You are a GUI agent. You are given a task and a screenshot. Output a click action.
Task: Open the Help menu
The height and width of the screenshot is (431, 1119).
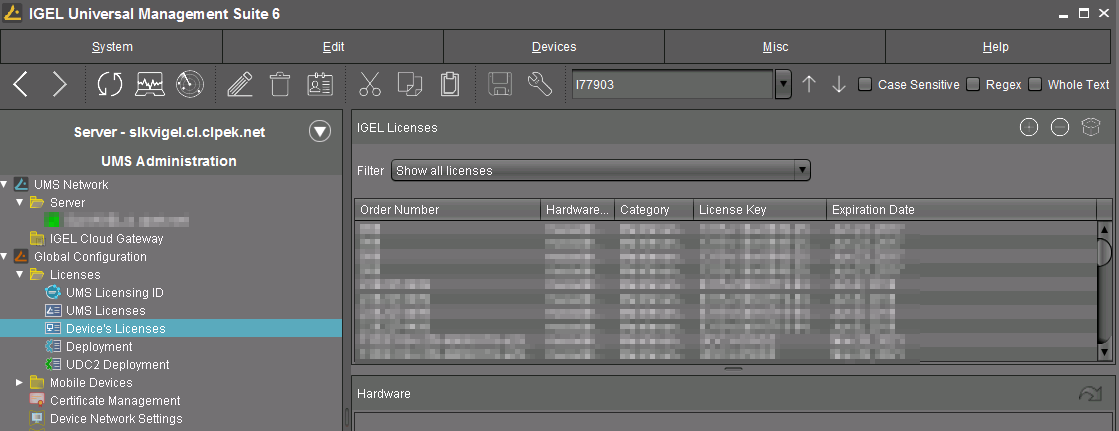coord(996,47)
